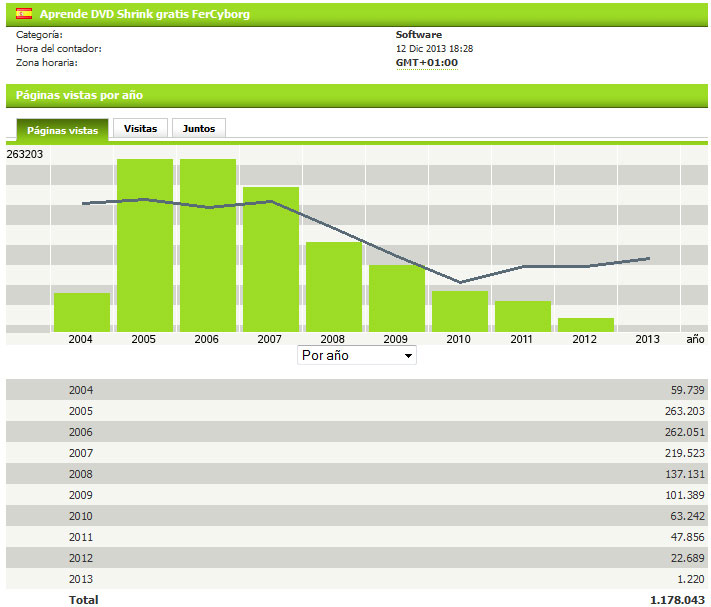Open the Aprende DVD Shrink gratis FerCyborg title
The width and height of the screenshot is (711, 607).
(x=145, y=14)
